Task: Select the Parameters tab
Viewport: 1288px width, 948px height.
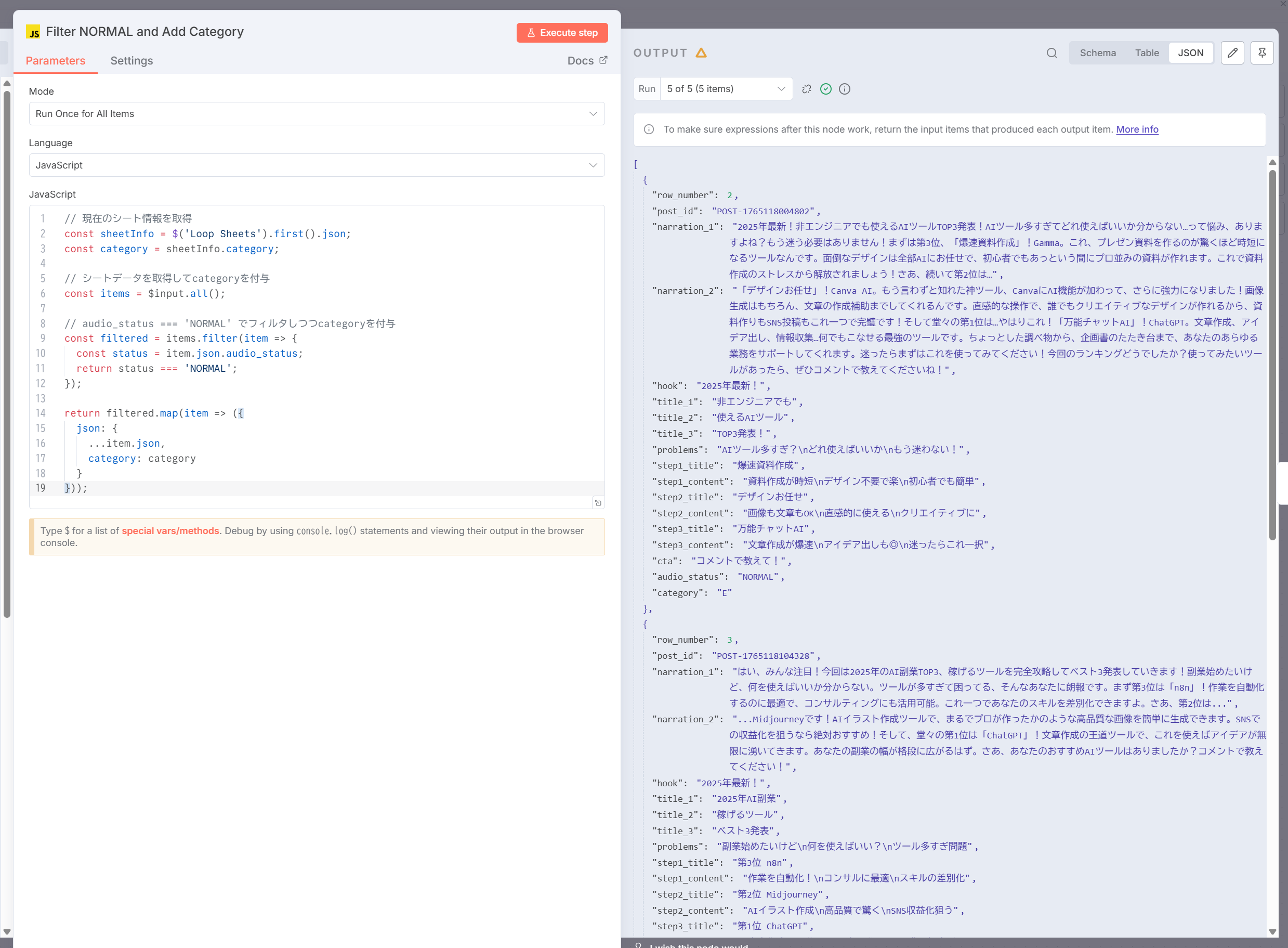Action: (55, 61)
